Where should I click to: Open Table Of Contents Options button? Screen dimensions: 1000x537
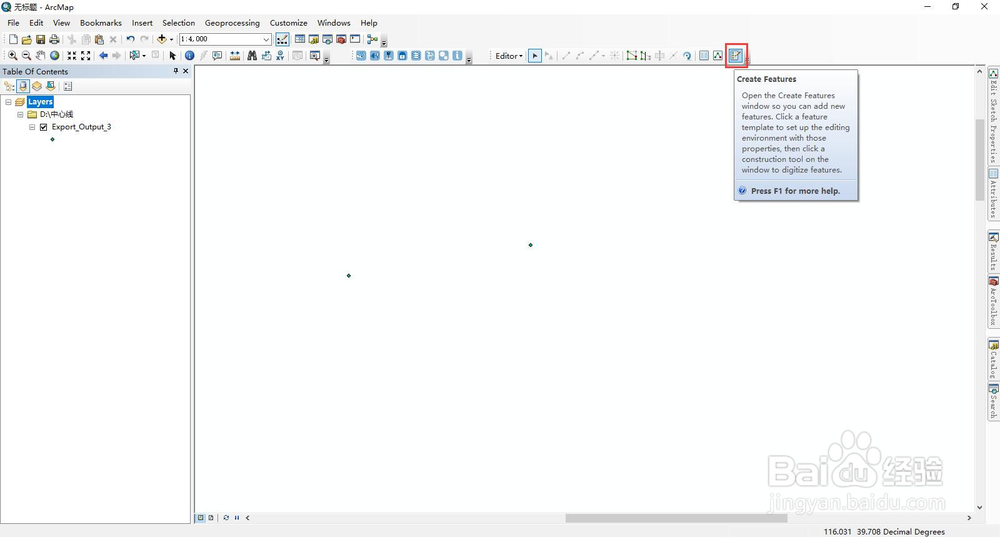pyautogui.click(x=68, y=86)
